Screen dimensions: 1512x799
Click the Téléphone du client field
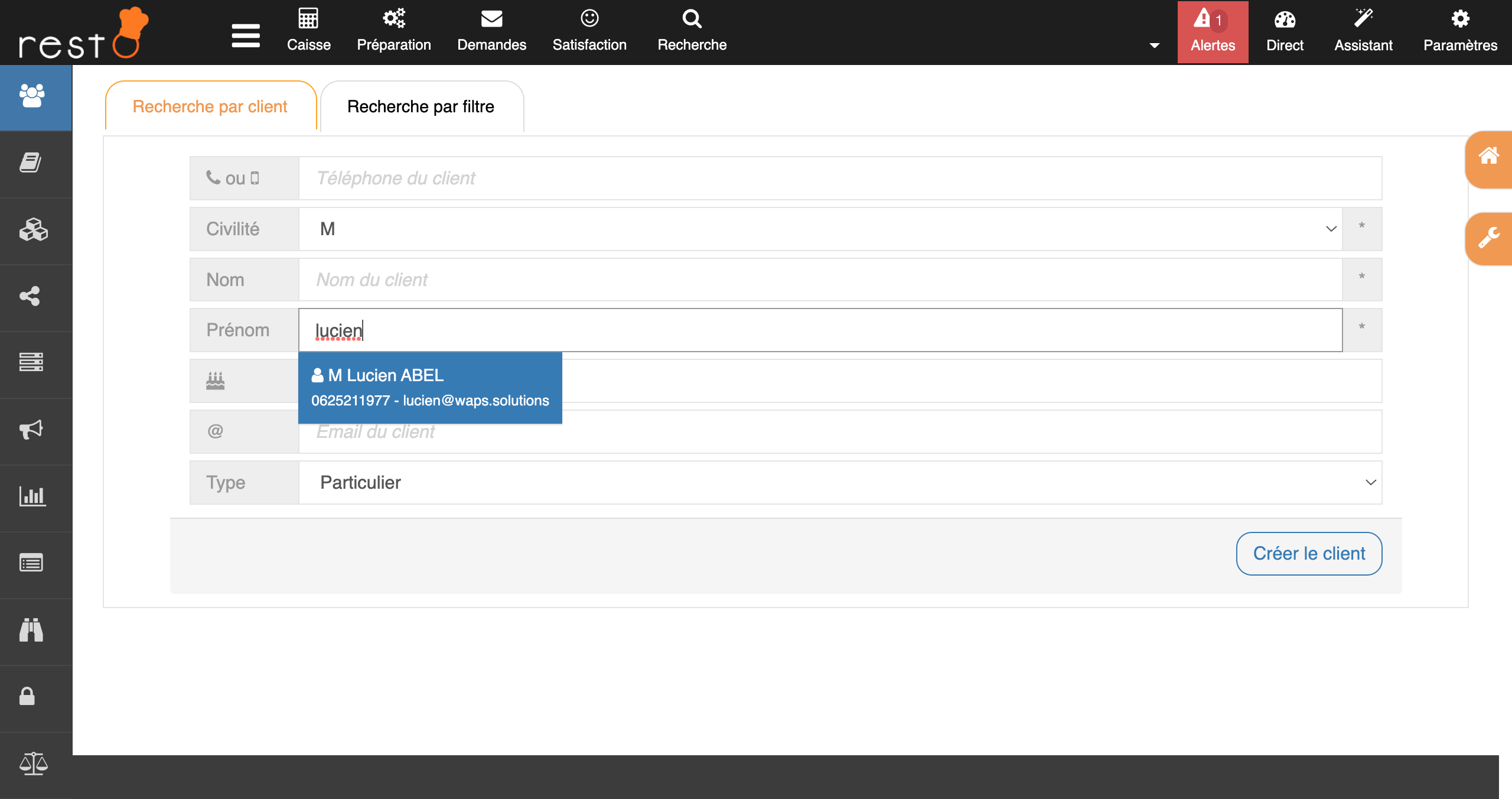click(x=839, y=178)
